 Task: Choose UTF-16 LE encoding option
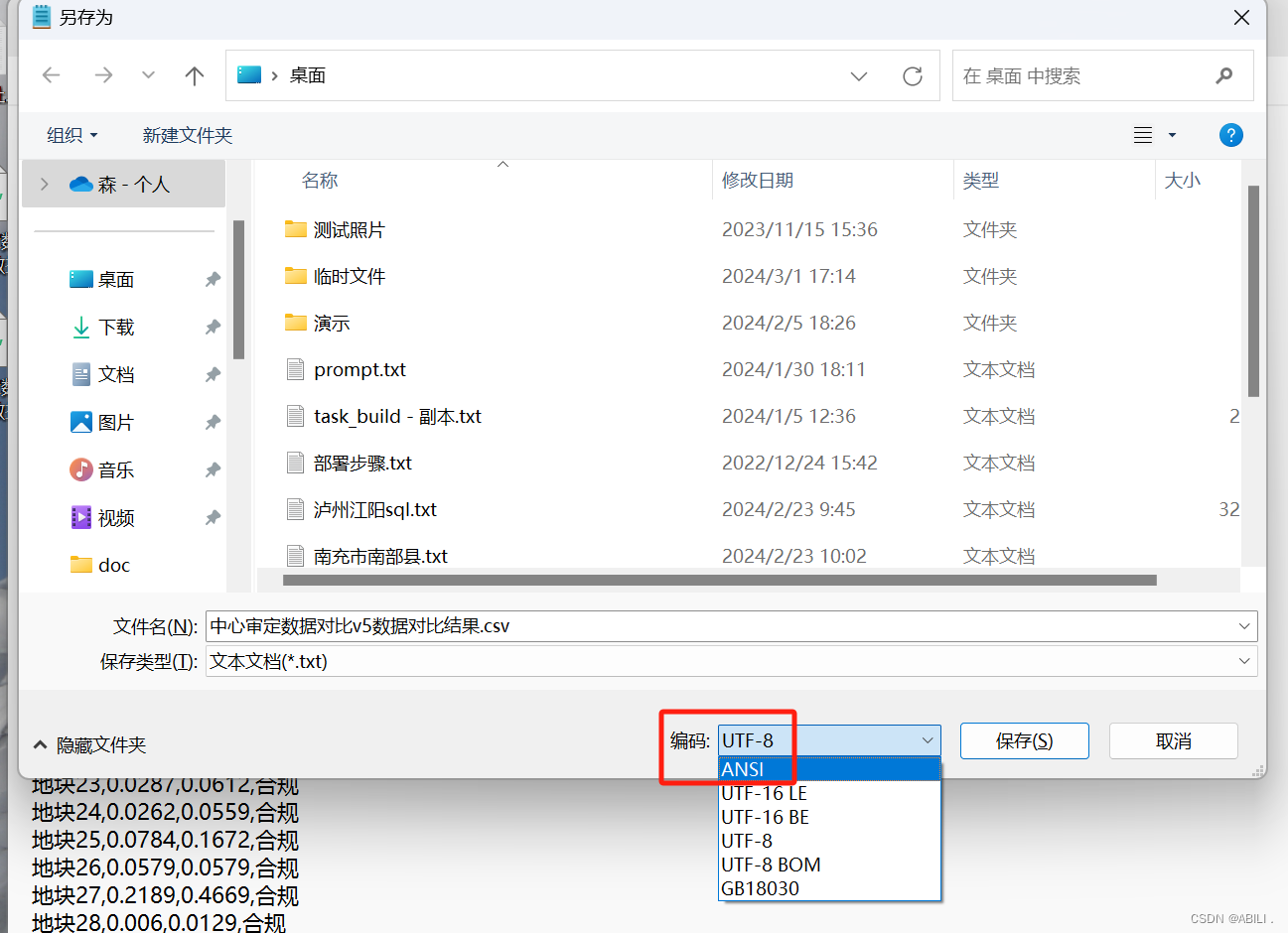pyautogui.click(x=829, y=793)
